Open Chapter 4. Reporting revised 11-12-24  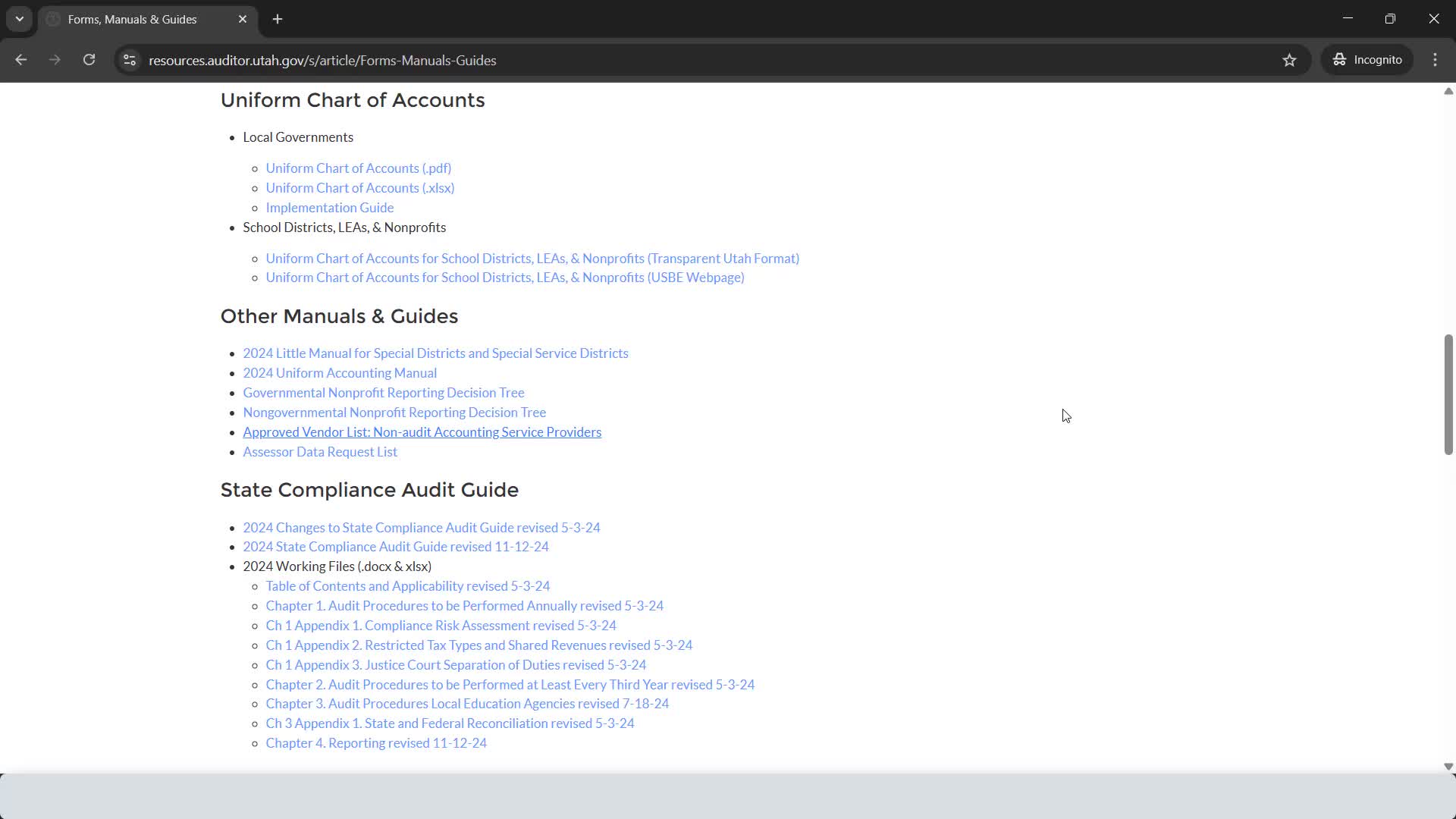point(376,742)
